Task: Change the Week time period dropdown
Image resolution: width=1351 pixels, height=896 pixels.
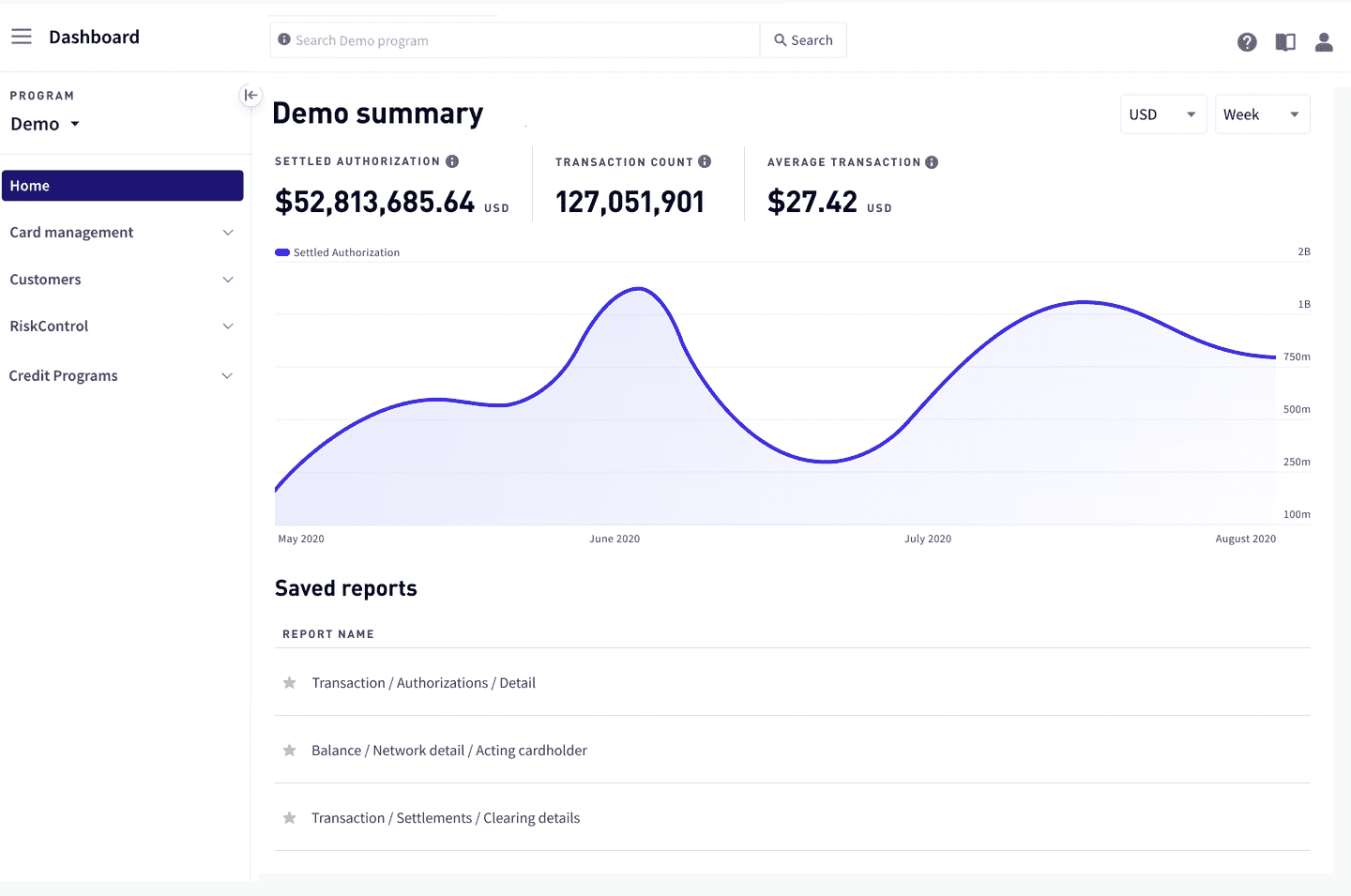Action: pyautogui.click(x=1262, y=114)
